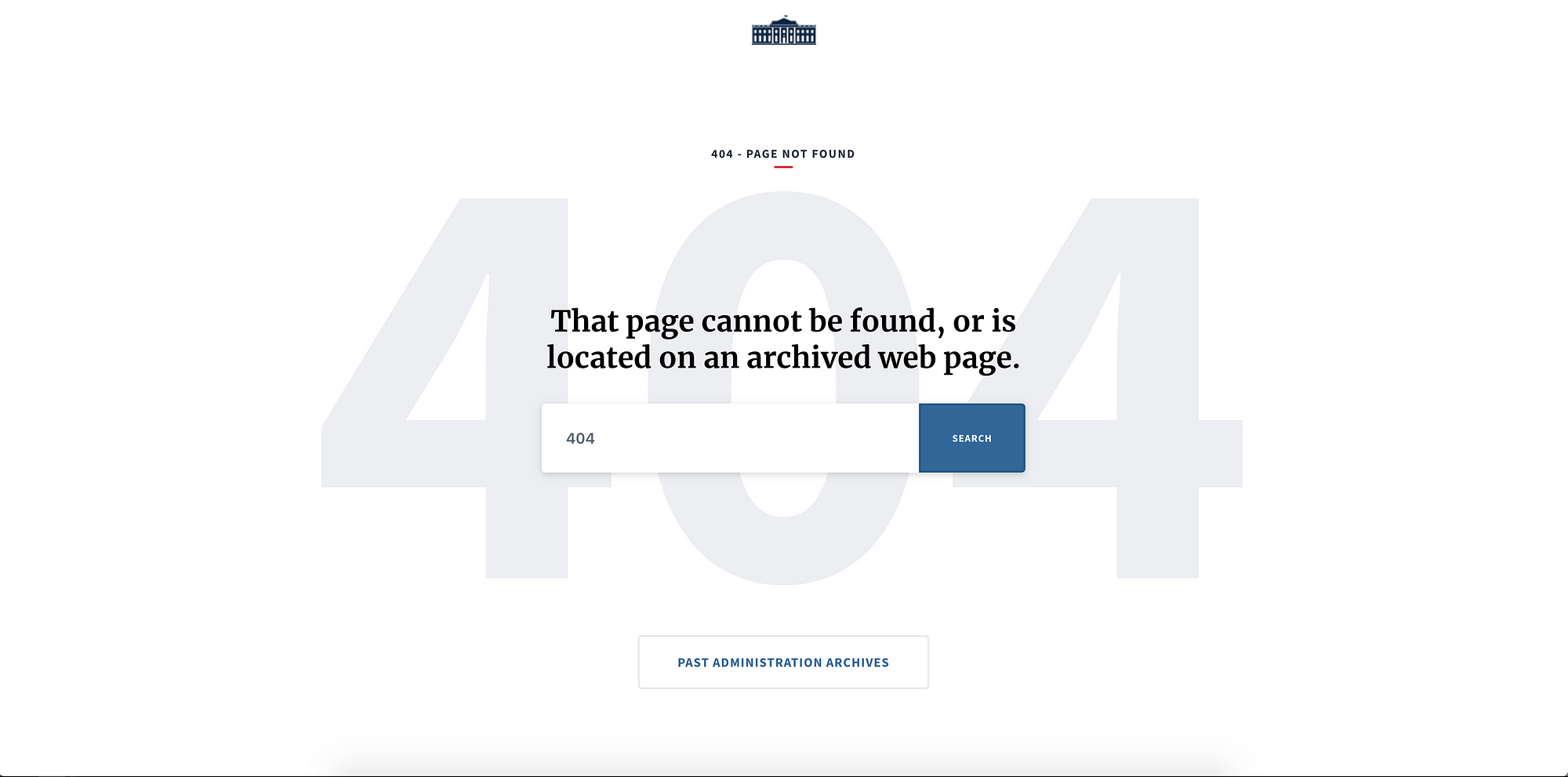Click the empty right side of search field

tap(823, 438)
